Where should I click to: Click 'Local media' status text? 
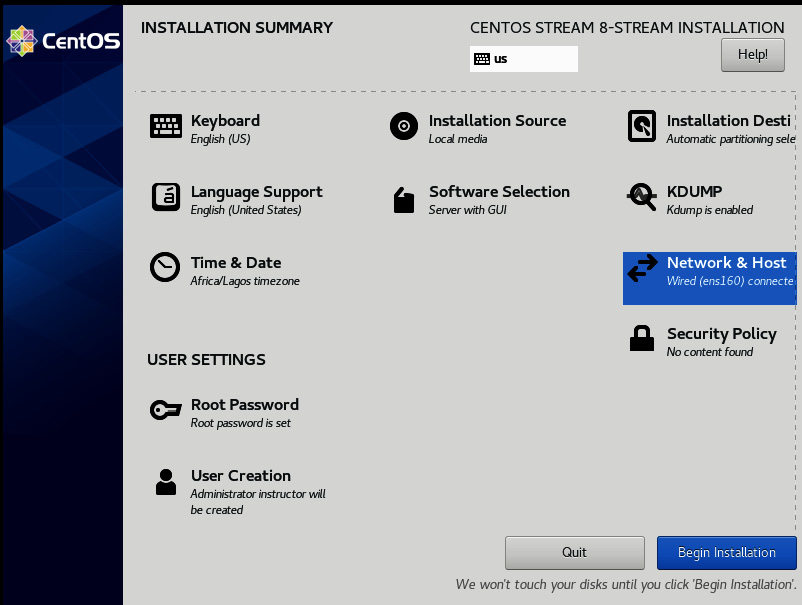pos(458,139)
